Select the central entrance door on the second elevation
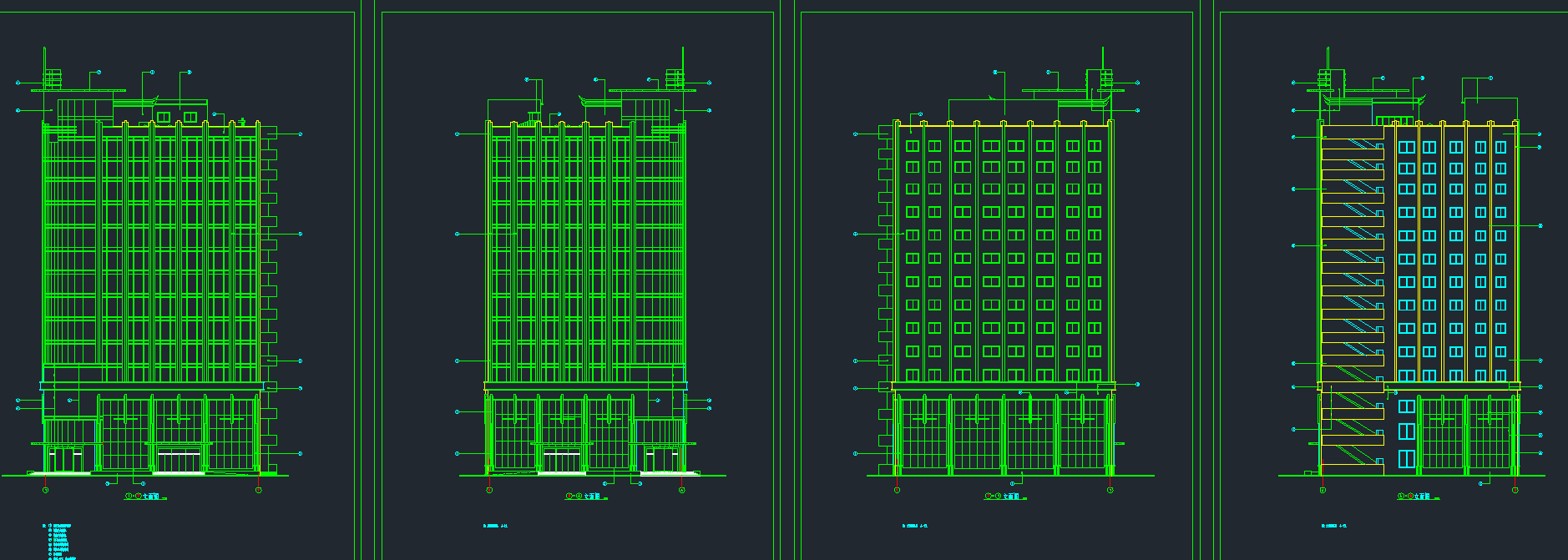Screen dimensions: 1568x560 point(561,462)
